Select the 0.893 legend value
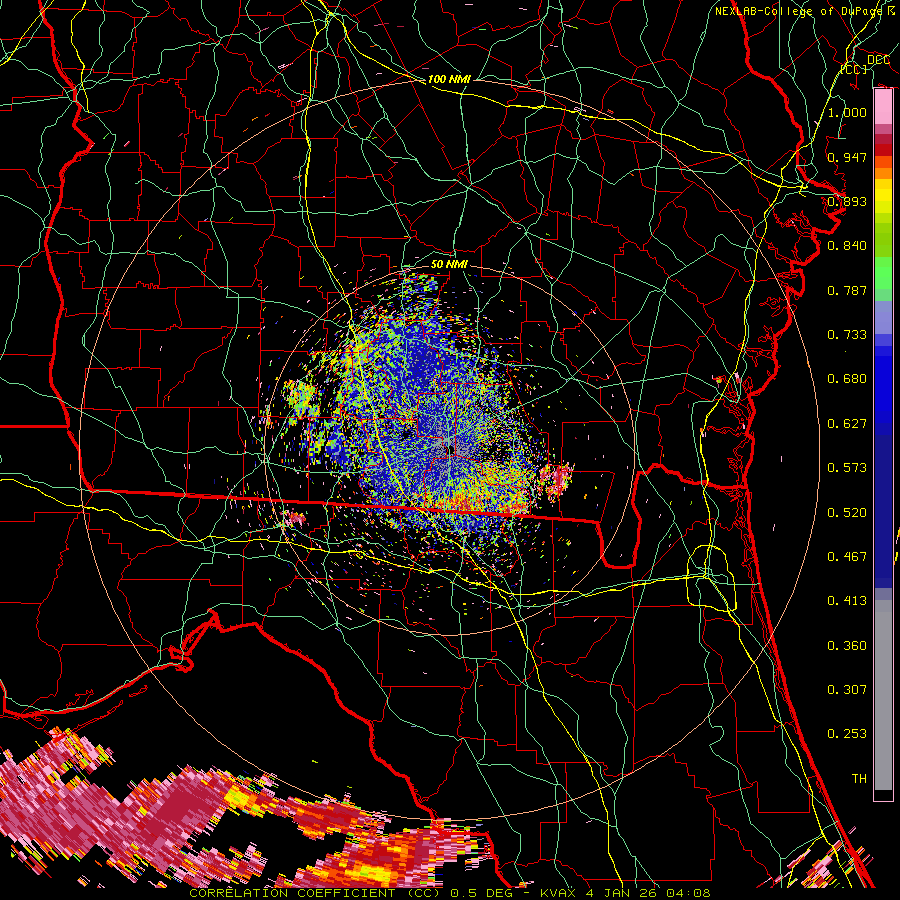Viewport: 900px width, 900px height. pyautogui.click(x=847, y=201)
